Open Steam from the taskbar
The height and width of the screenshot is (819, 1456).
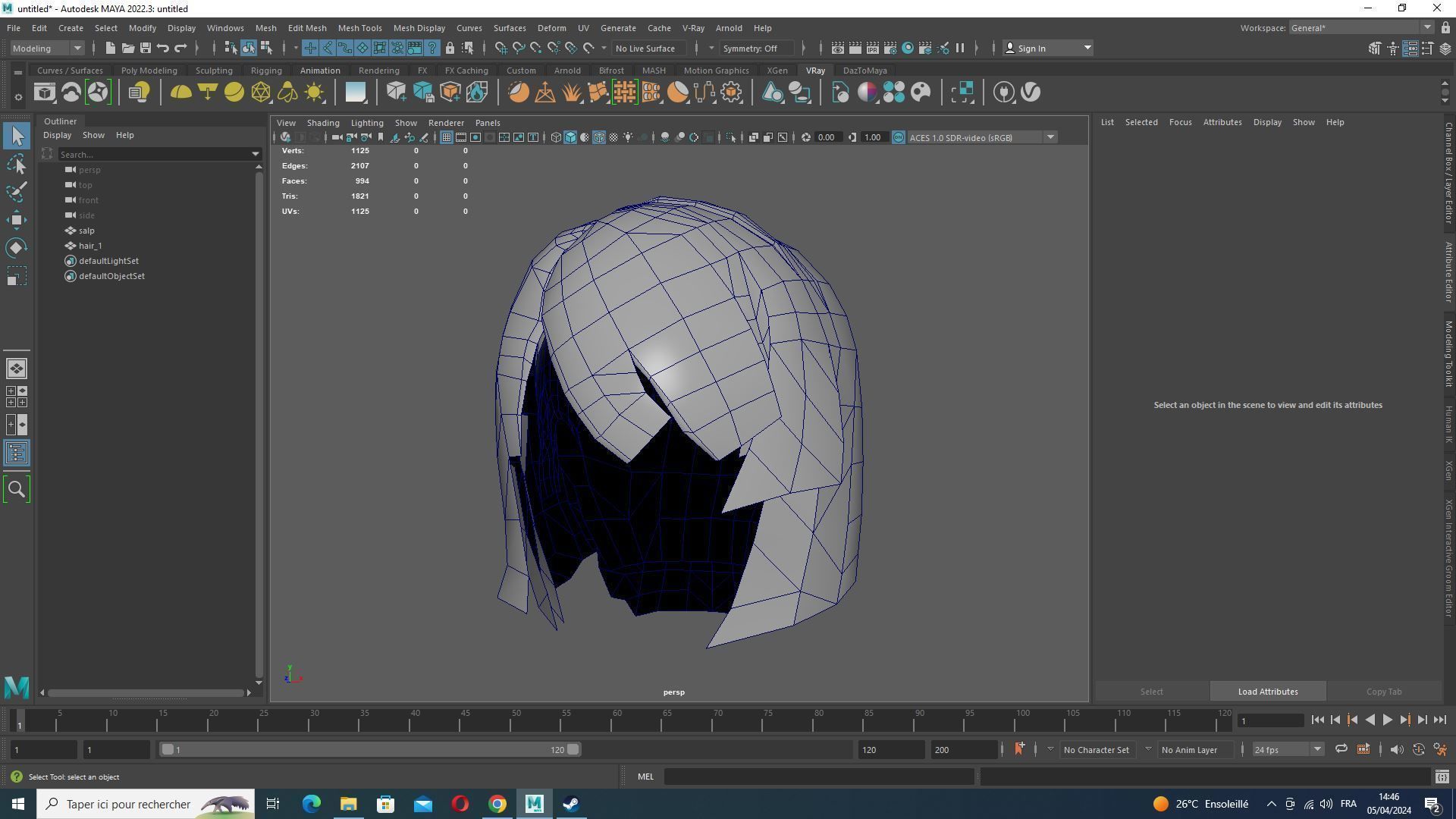click(572, 804)
